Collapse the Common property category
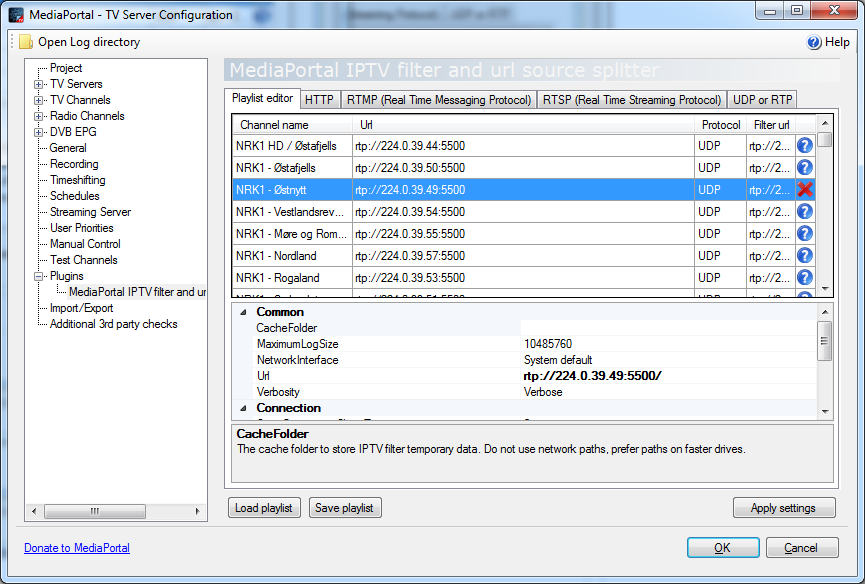This screenshot has height=584, width=865. click(243, 312)
